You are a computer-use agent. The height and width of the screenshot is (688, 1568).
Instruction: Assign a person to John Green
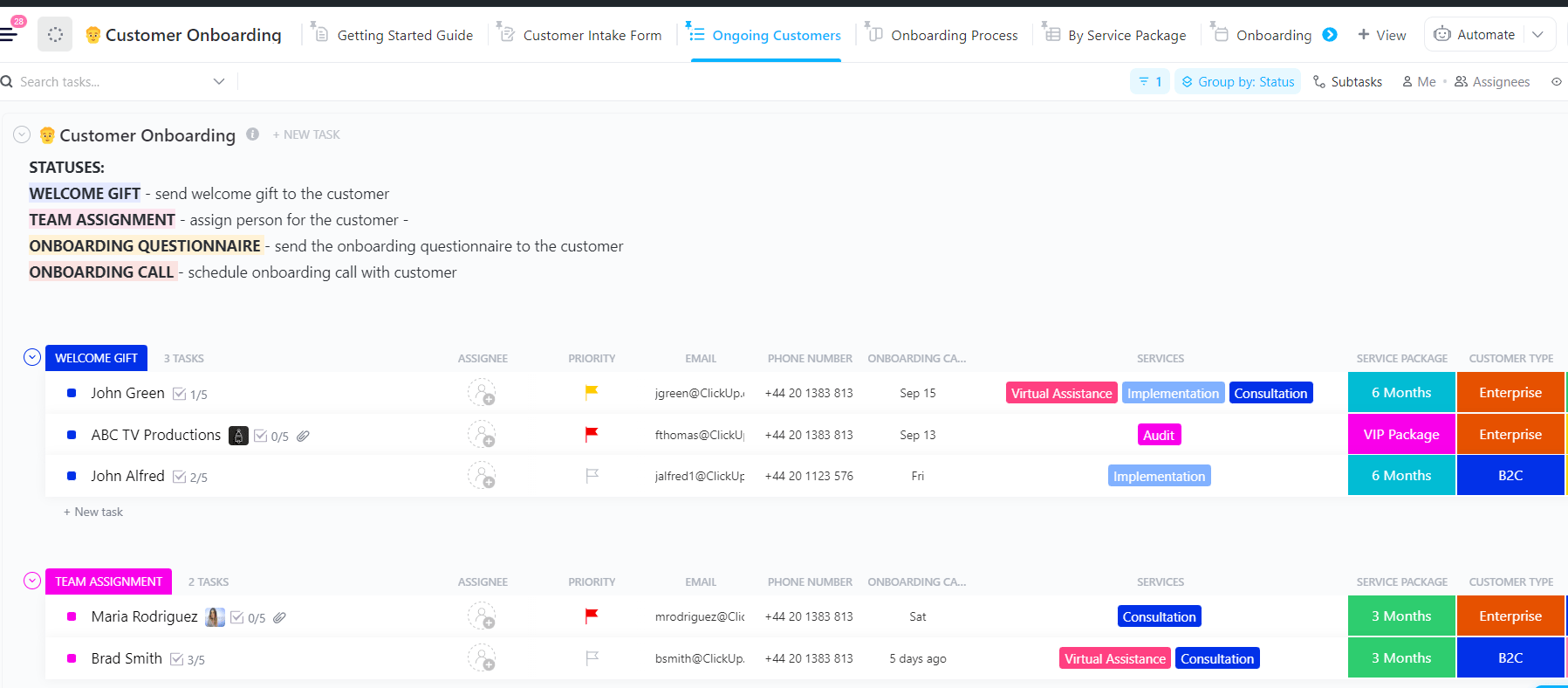(482, 393)
